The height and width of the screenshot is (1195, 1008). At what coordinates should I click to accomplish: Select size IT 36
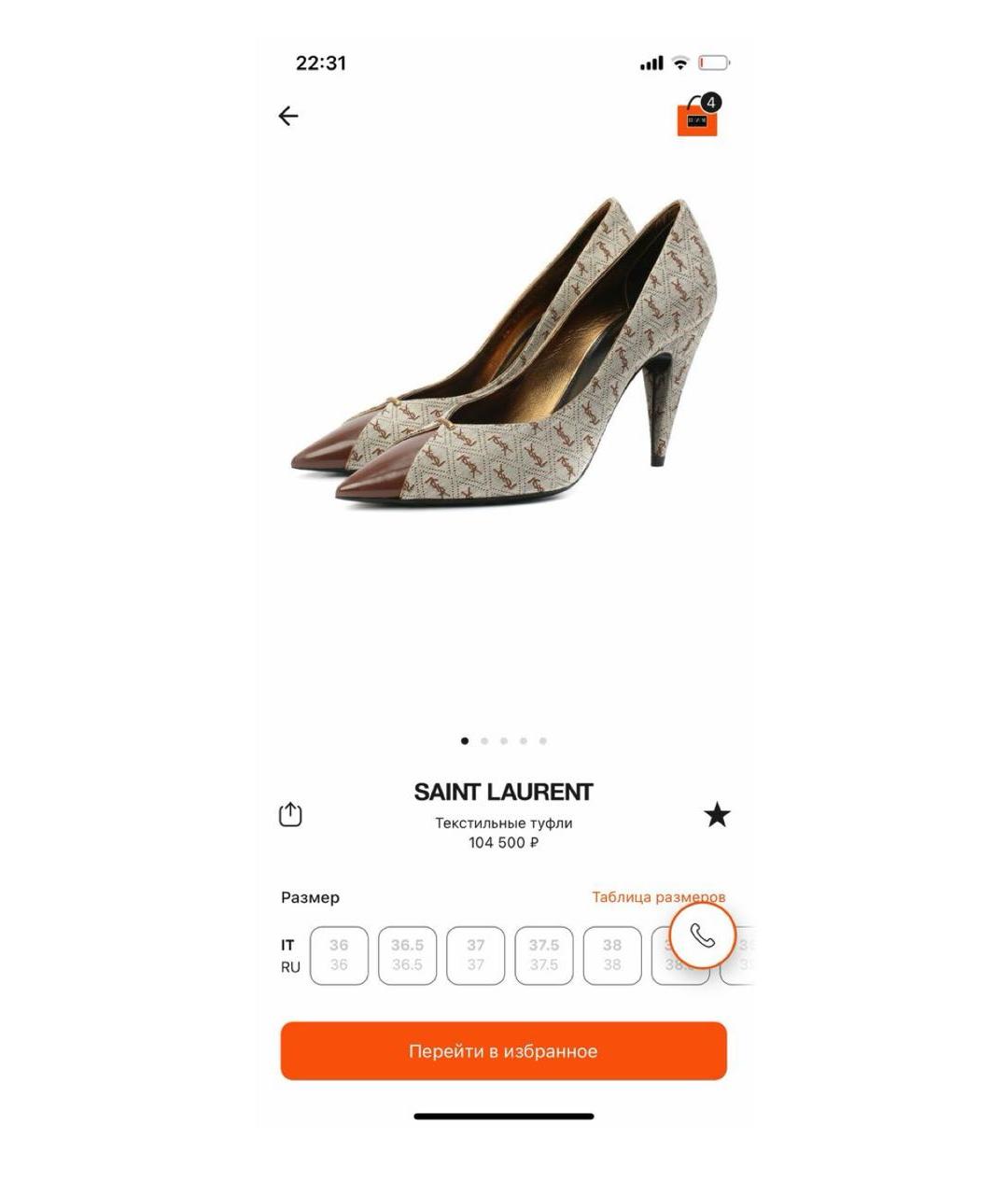click(x=339, y=955)
